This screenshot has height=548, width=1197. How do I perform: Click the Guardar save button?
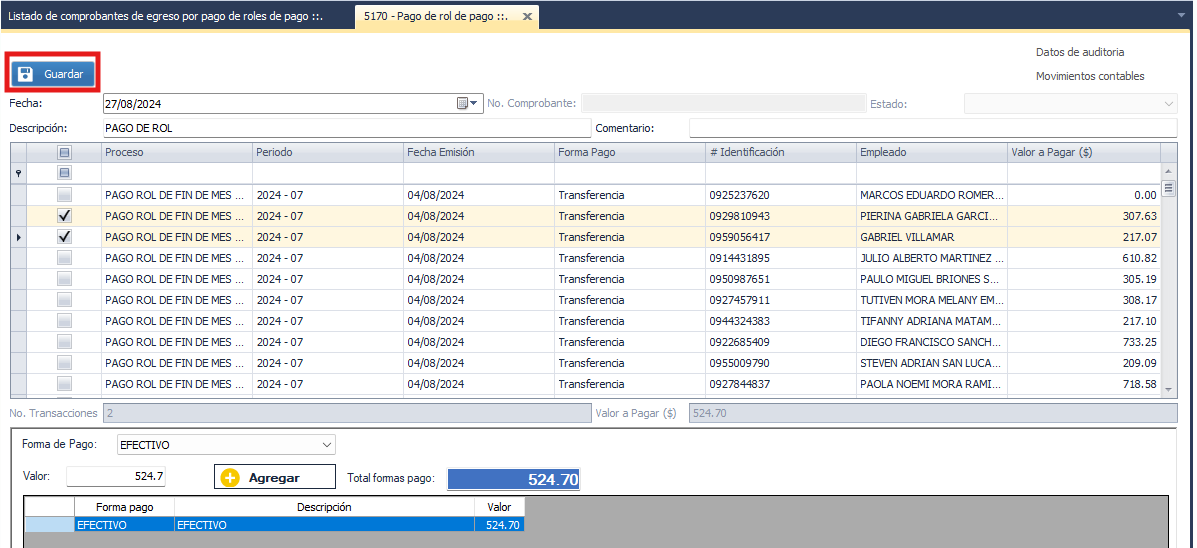tap(54, 74)
